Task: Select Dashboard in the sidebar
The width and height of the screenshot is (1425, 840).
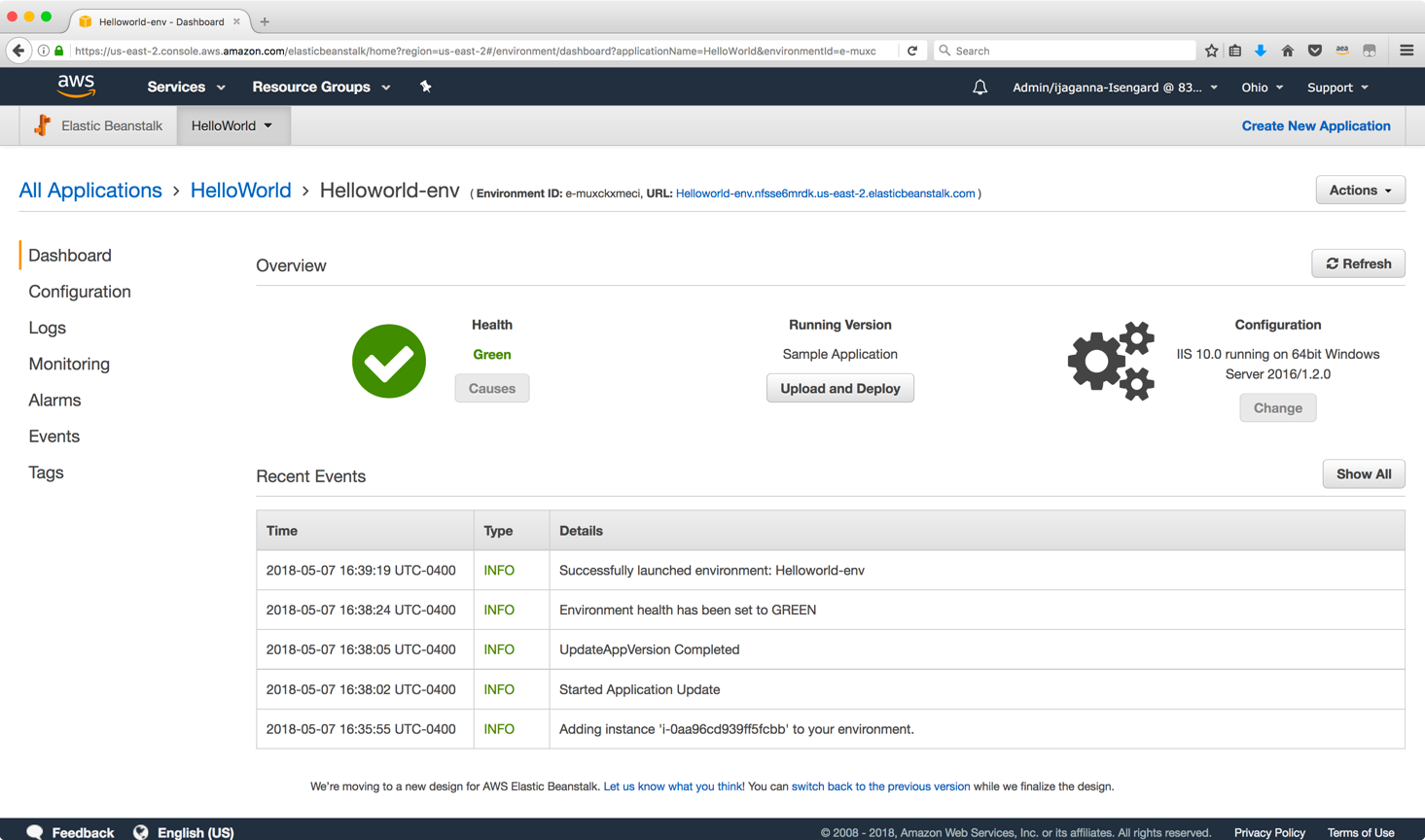Action: click(x=70, y=255)
